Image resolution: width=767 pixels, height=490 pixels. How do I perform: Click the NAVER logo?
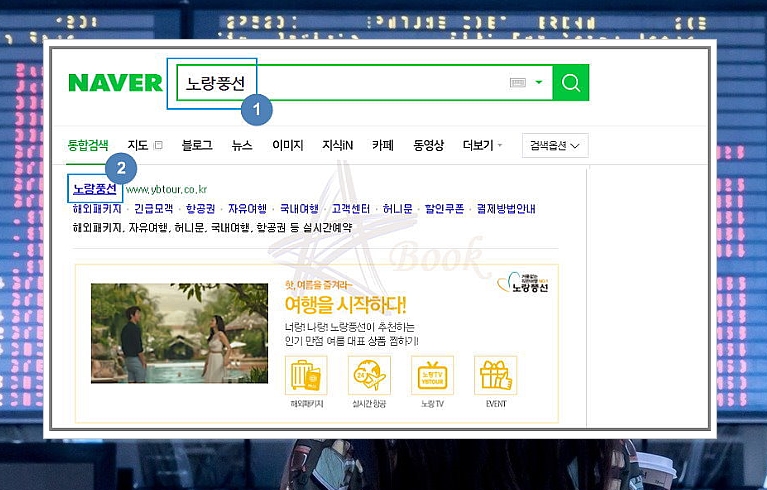click(x=115, y=83)
